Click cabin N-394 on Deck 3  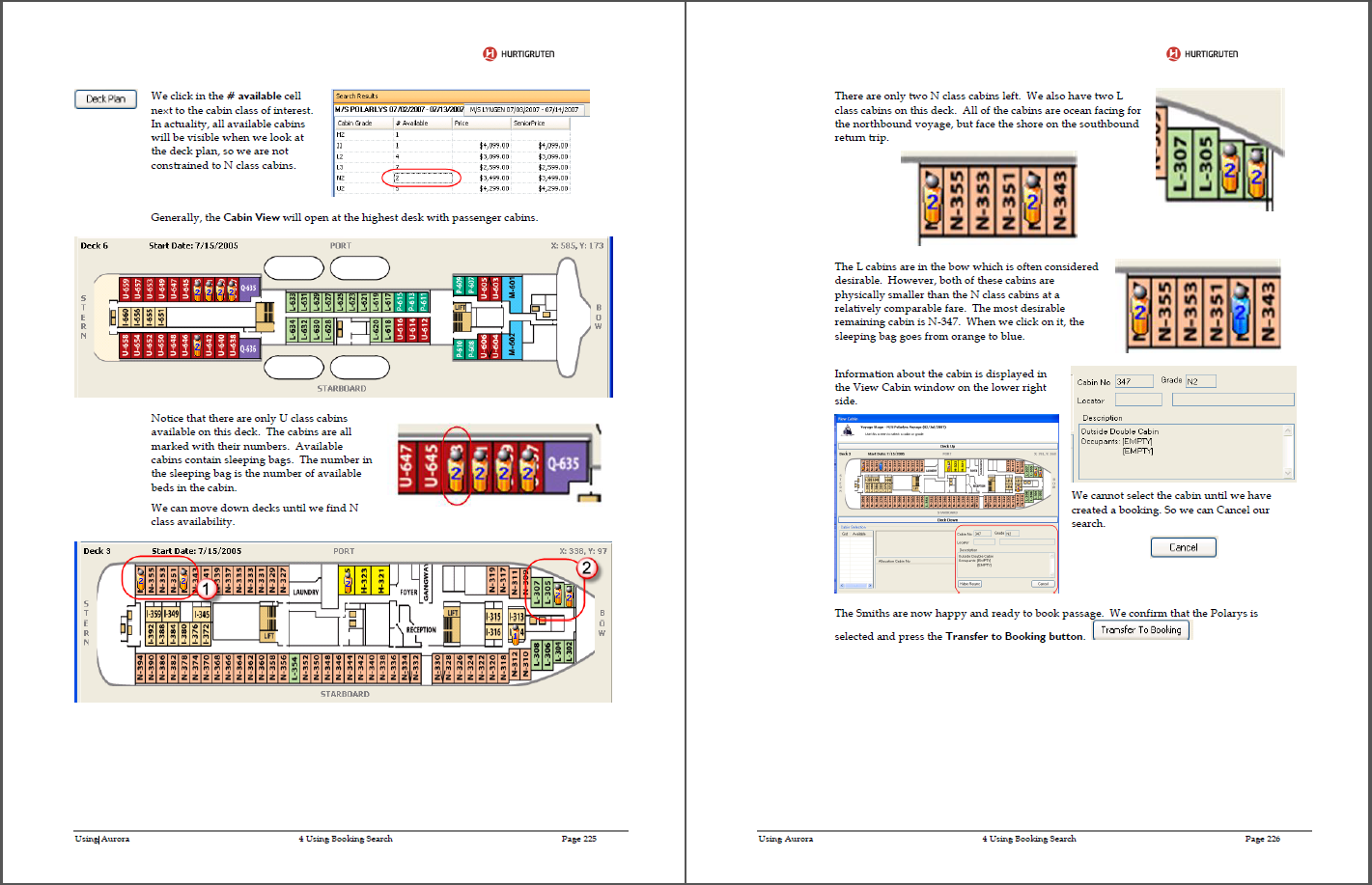pyautogui.click(x=140, y=668)
